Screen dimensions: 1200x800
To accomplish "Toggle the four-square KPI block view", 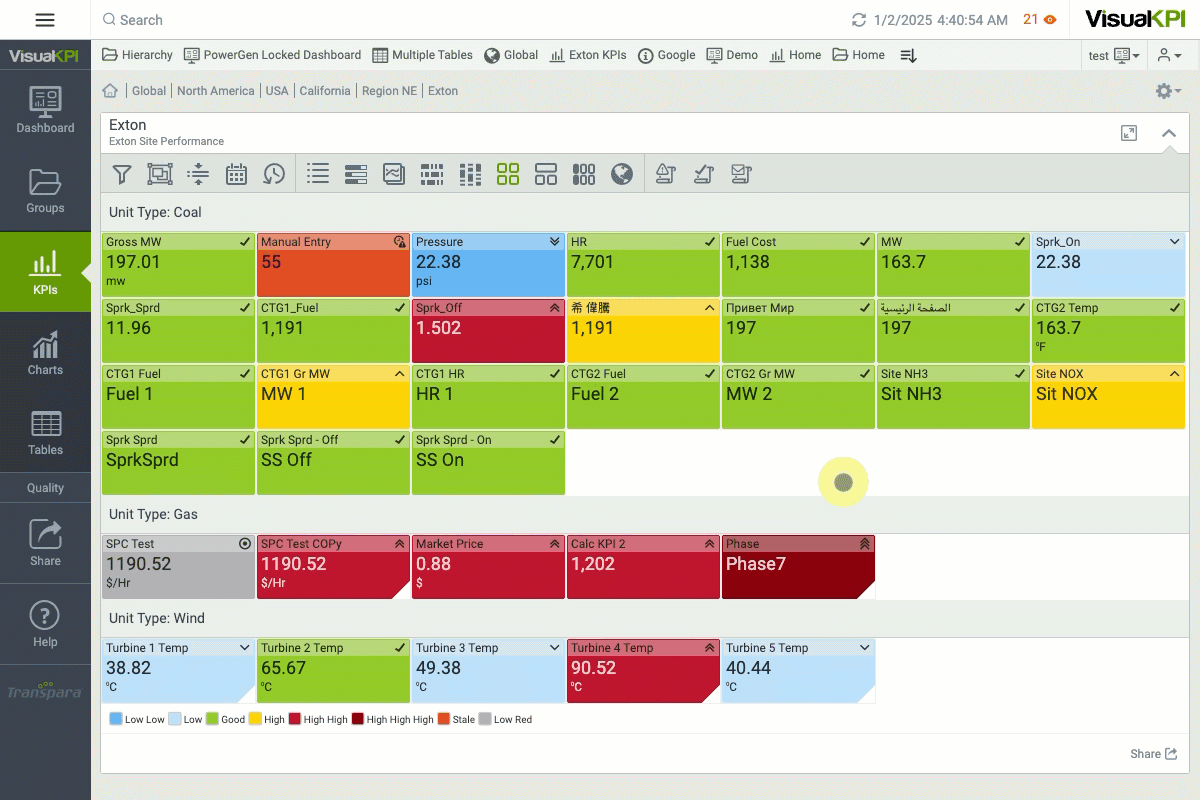I will tap(508, 174).
